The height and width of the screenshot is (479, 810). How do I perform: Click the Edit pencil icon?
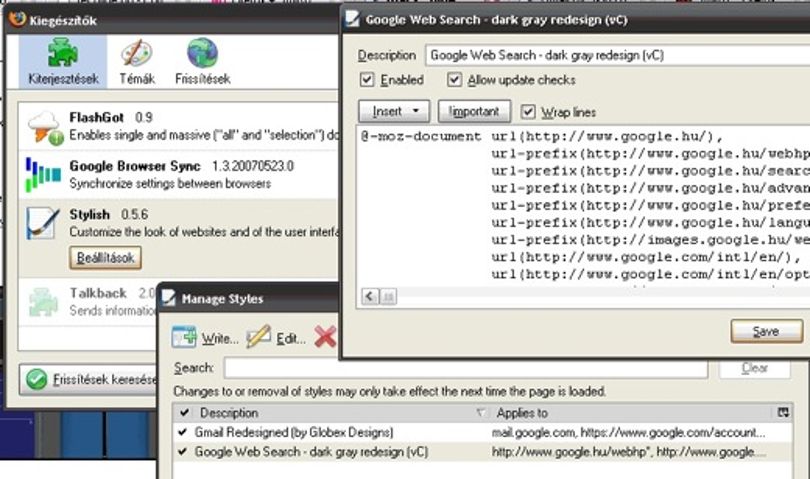pyautogui.click(x=258, y=337)
